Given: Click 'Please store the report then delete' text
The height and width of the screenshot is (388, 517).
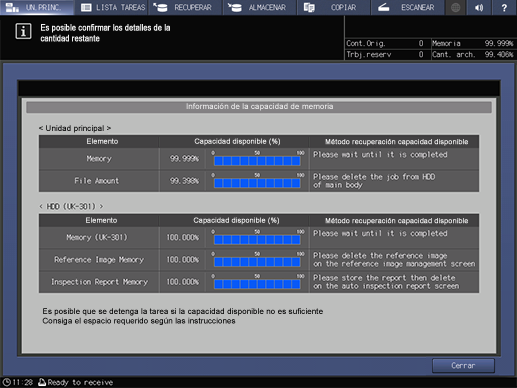Looking at the screenshot, I should [384, 278].
